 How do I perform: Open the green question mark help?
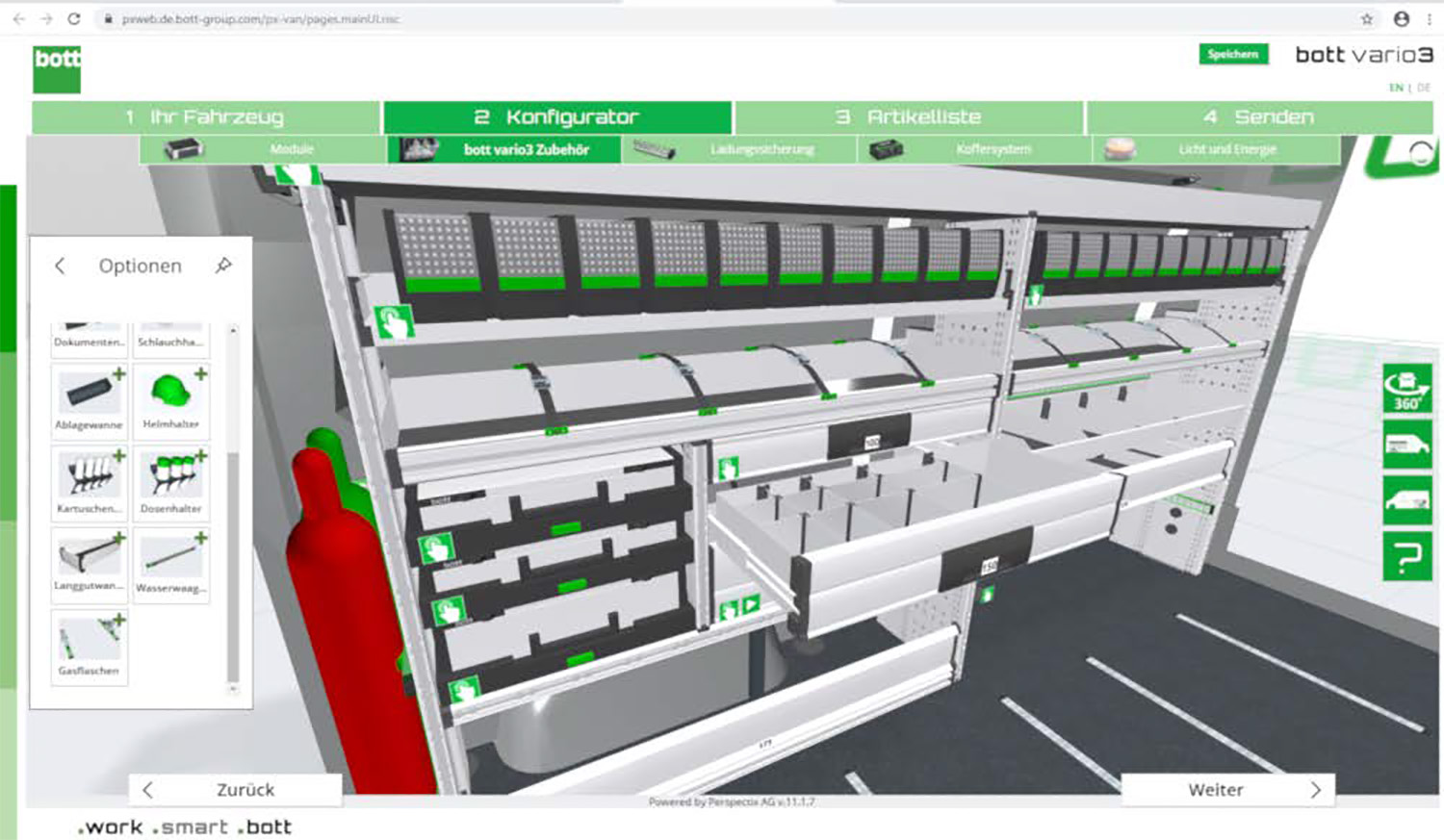coord(1406,557)
